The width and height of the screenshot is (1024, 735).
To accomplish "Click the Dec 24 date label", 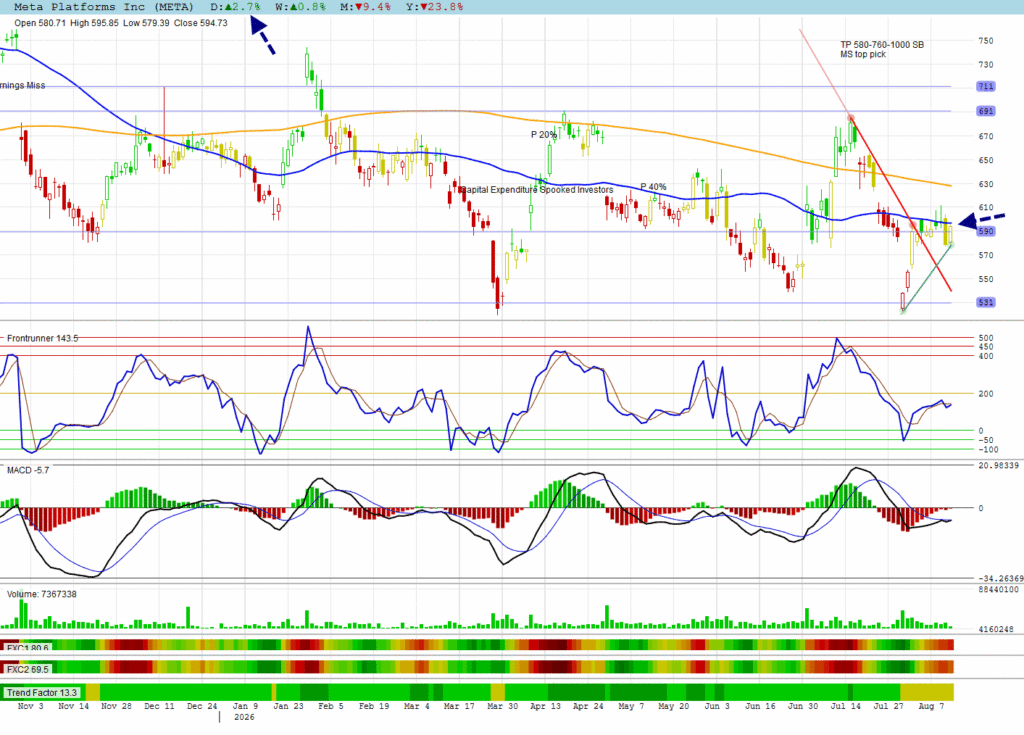I will coord(202,706).
